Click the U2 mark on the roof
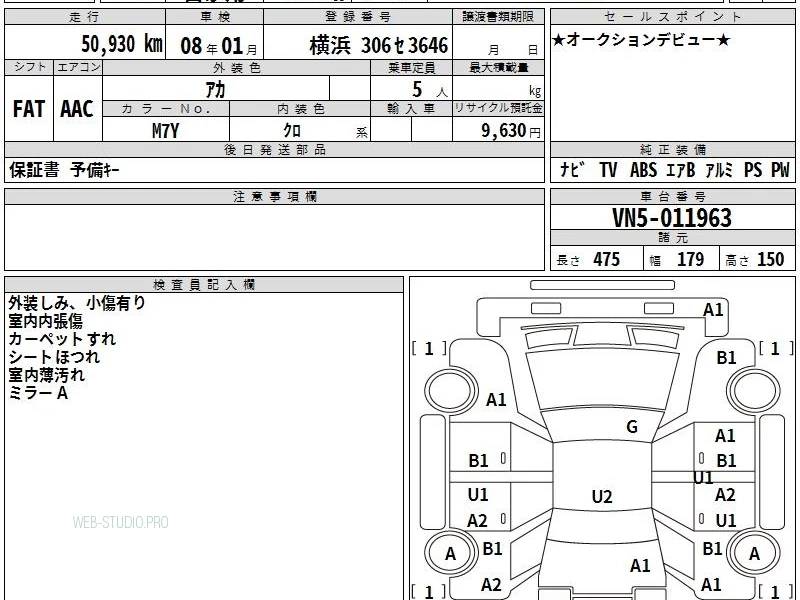This screenshot has width=800, height=600. coord(602,496)
